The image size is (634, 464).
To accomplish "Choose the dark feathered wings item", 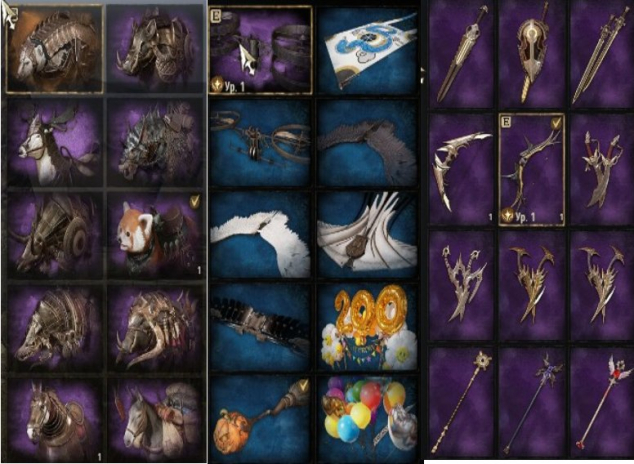I will point(366,142).
